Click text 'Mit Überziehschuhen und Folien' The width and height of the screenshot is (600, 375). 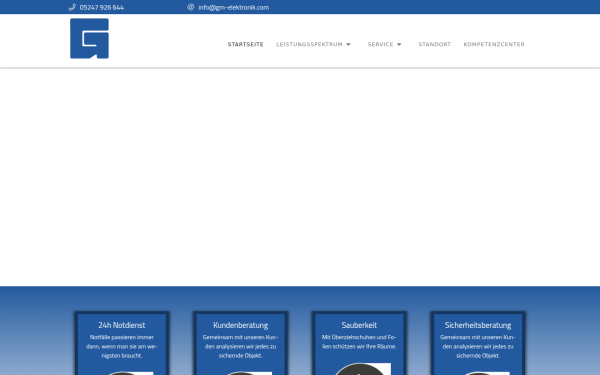[359, 342]
